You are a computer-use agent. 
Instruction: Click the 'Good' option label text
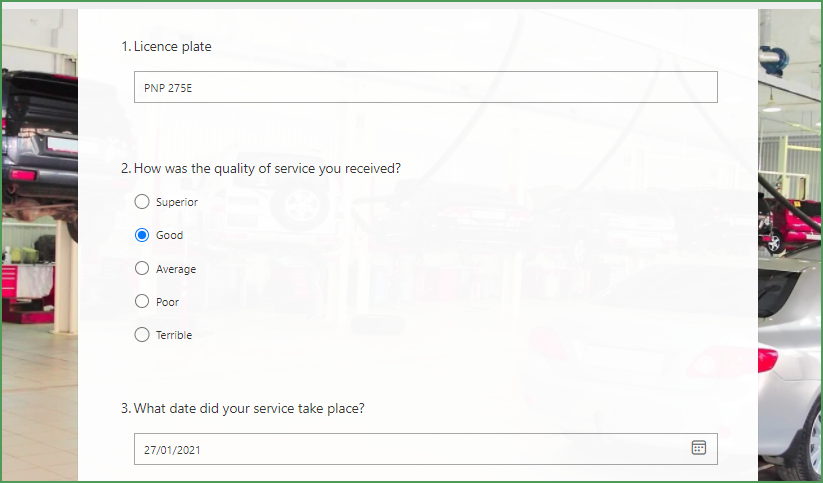click(x=170, y=235)
